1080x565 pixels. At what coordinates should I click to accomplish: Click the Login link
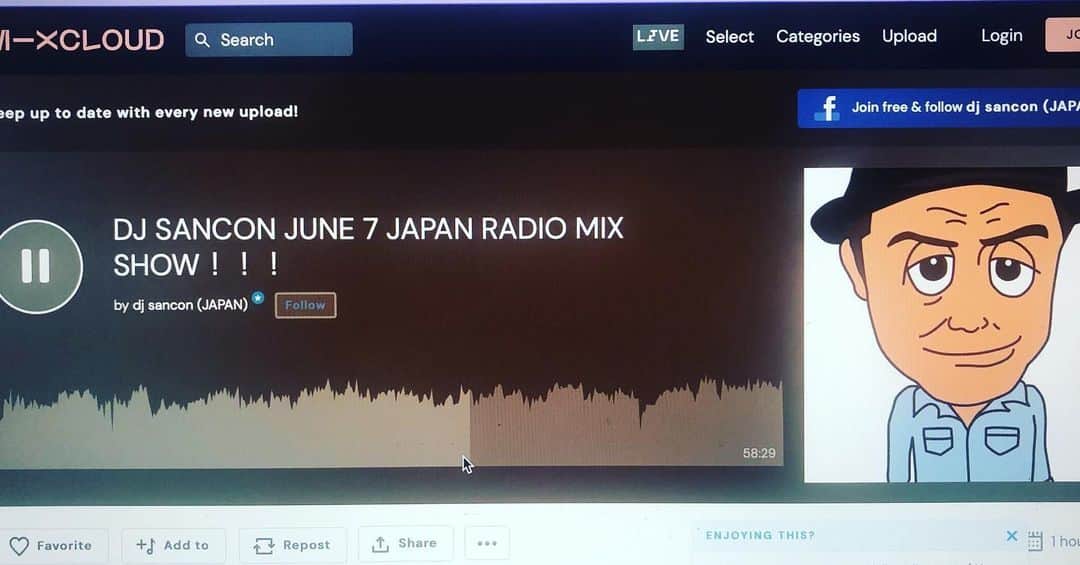click(1001, 36)
